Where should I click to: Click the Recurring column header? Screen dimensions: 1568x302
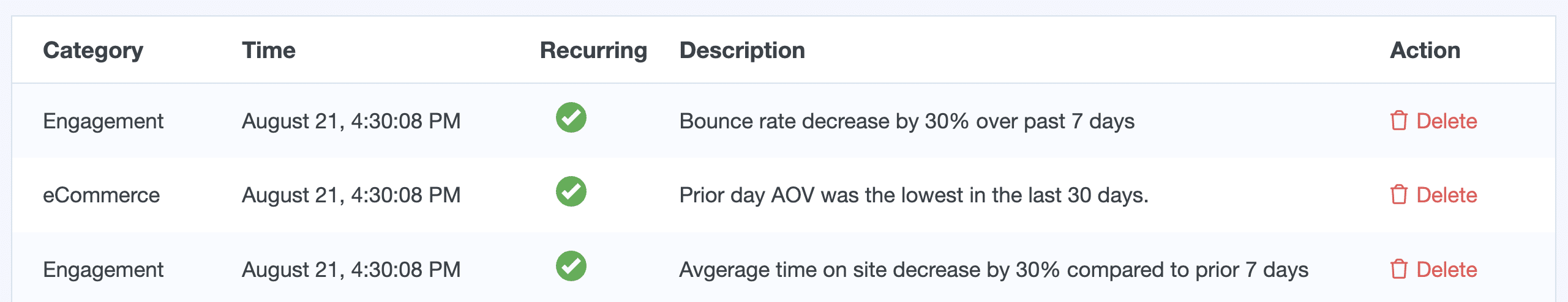(593, 50)
